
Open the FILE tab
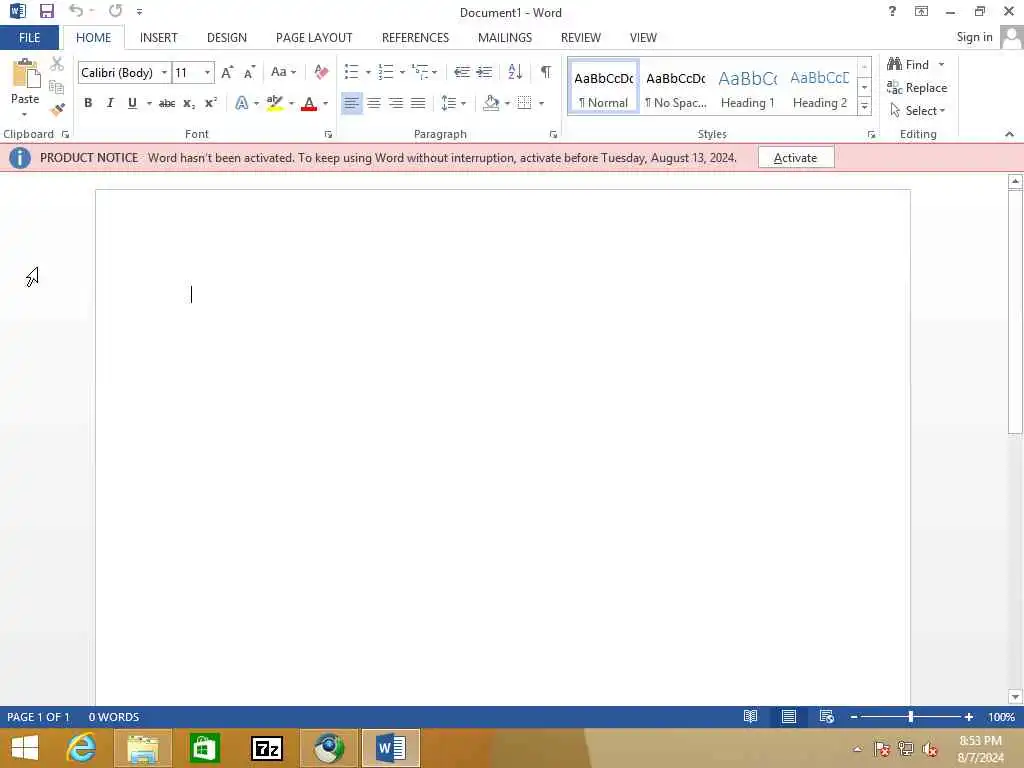tap(29, 38)
